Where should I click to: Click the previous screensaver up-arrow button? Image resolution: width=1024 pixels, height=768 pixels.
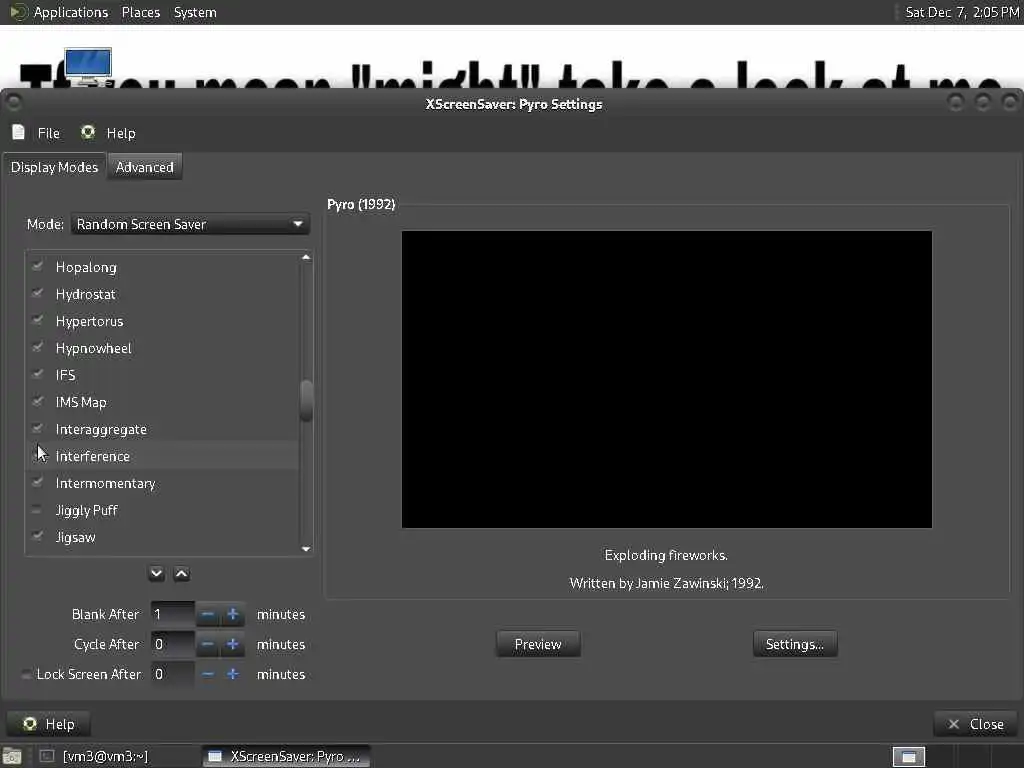(182, 574)
